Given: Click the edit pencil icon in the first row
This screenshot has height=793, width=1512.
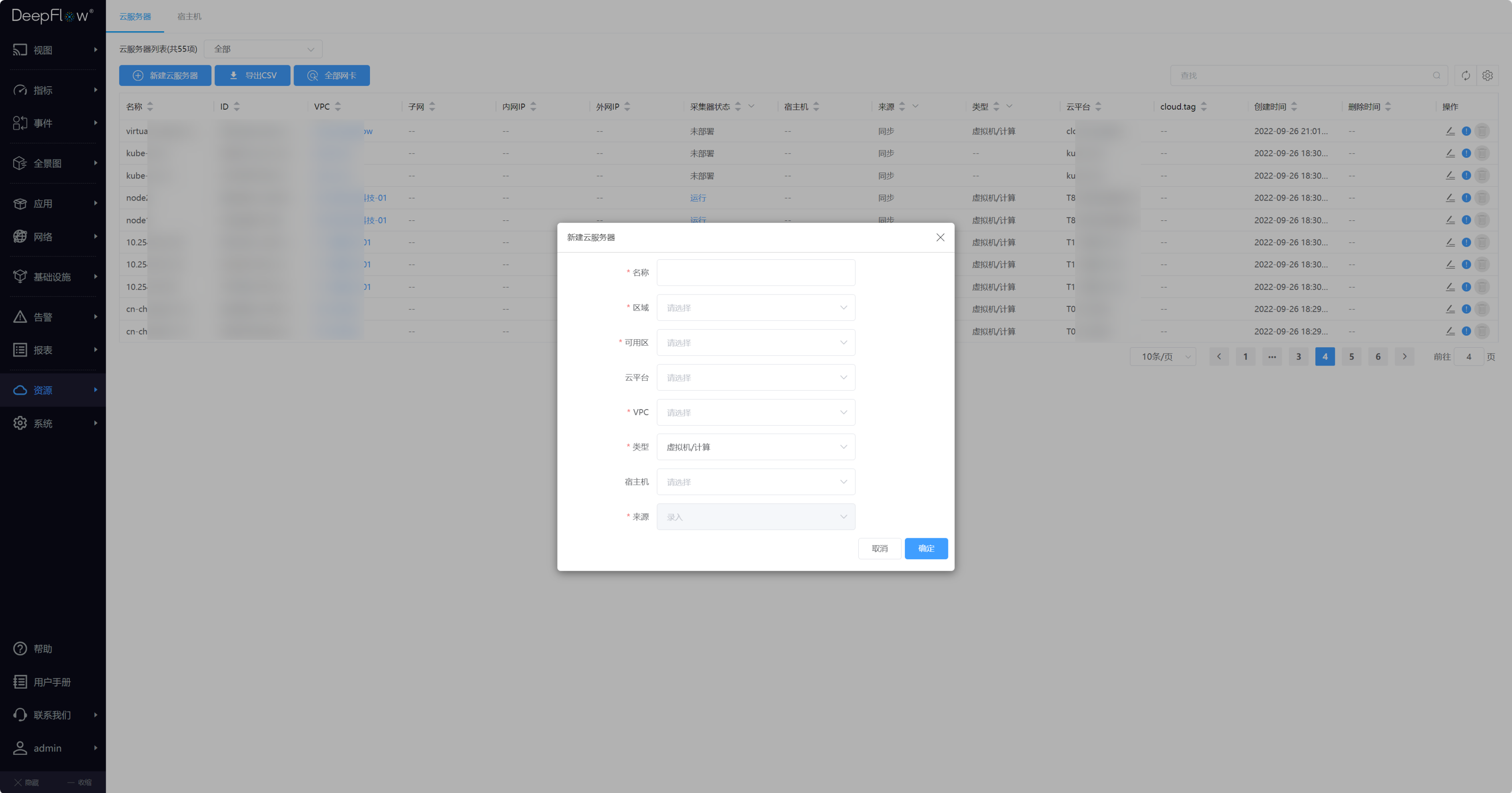Looking at the screenshot, I should pos(1450,131).
